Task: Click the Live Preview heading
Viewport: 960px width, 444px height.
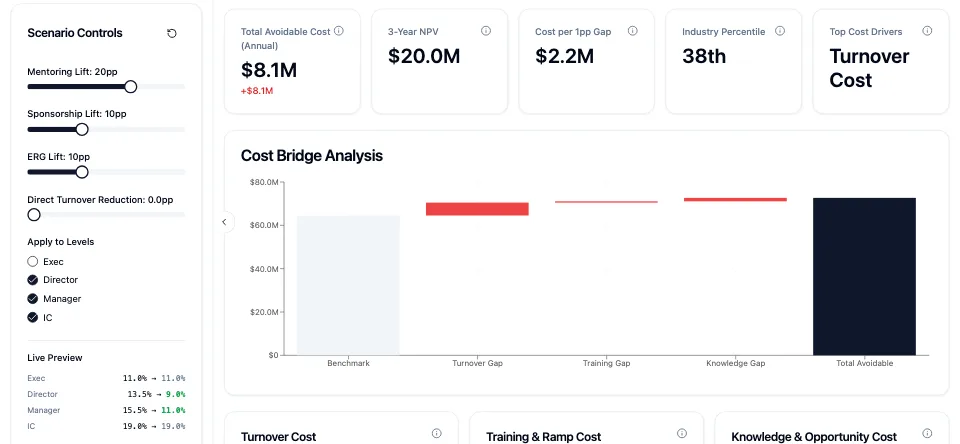Action: [54, 358]
